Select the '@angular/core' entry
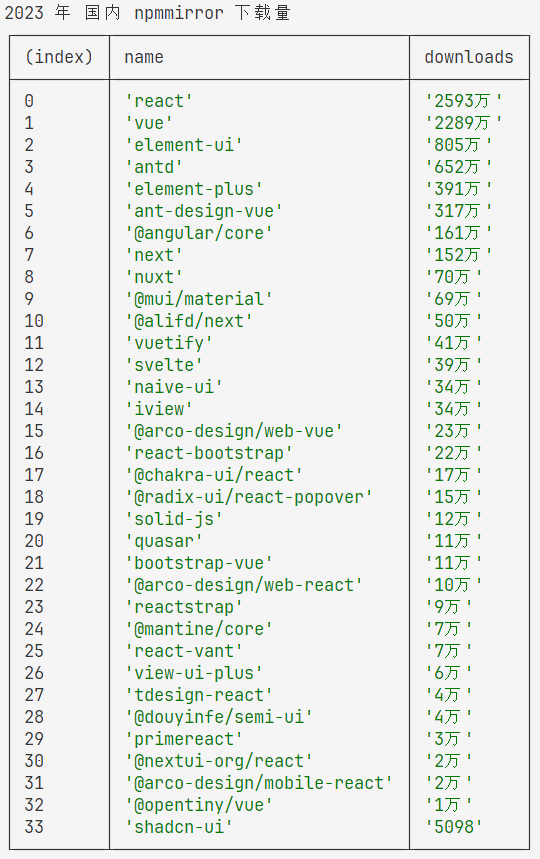This screenshot has height=859, width=540. pos(199,233)
